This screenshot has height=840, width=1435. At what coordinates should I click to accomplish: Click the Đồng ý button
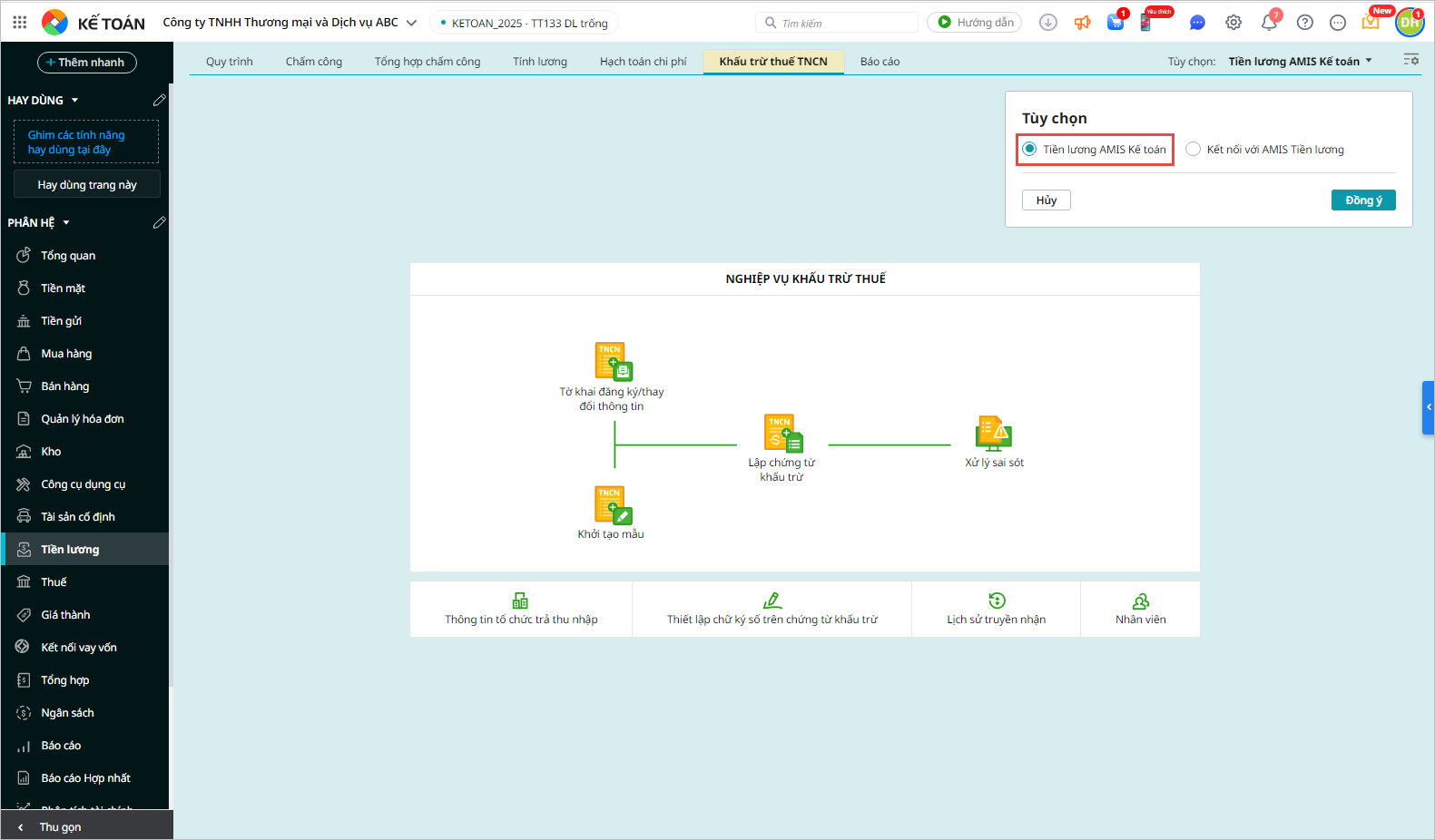click(x=1362, y=200)
